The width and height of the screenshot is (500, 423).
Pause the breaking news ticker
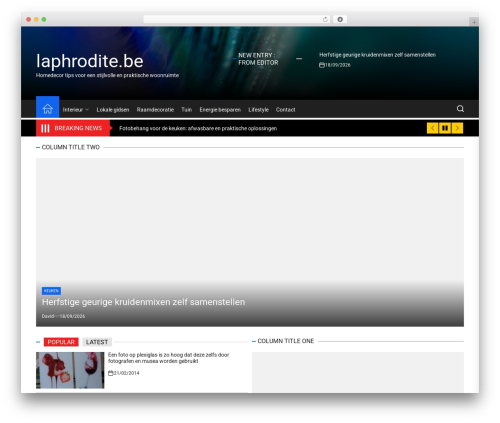point(445,128)
